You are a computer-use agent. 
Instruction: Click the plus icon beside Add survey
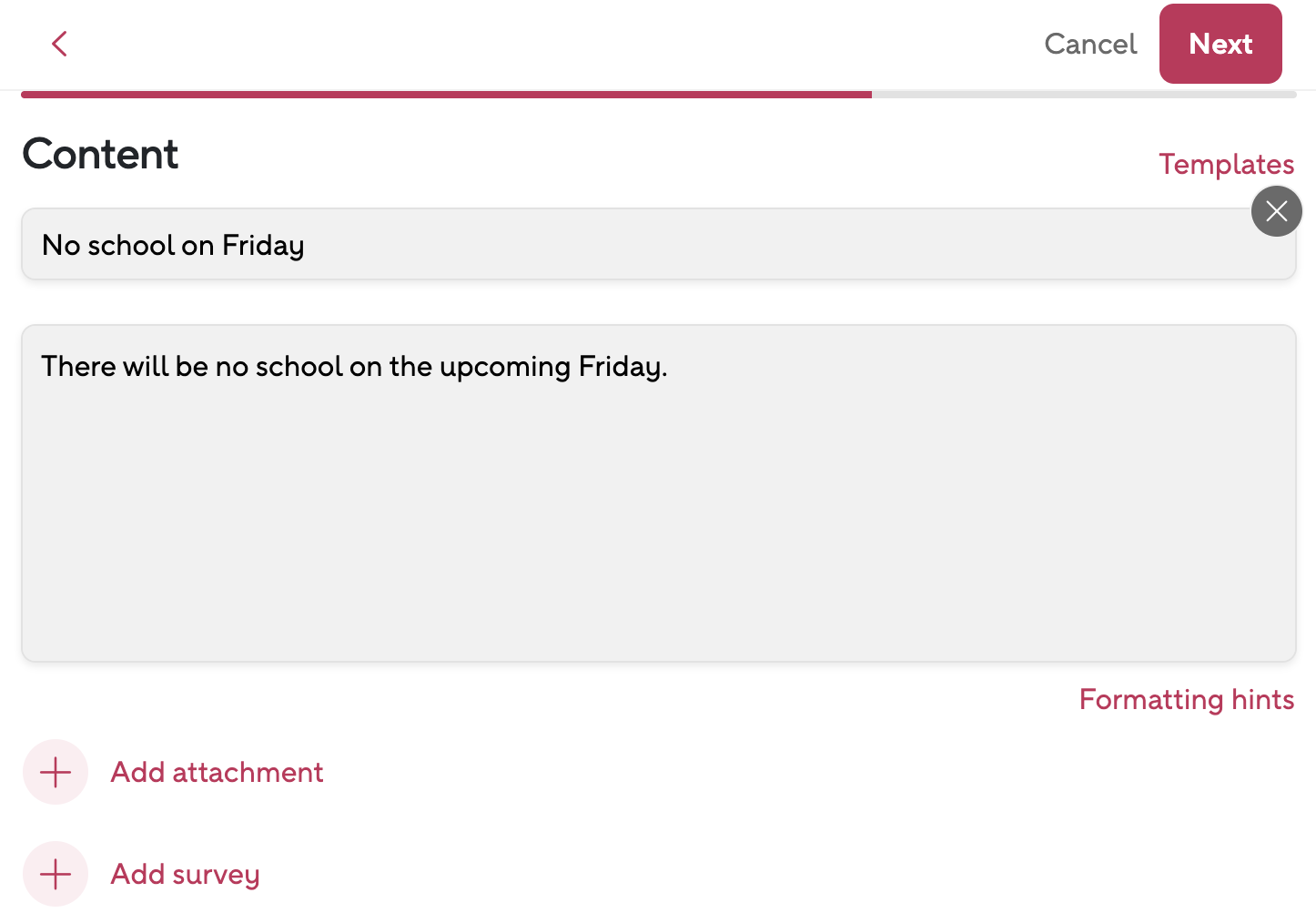[56, 874]
